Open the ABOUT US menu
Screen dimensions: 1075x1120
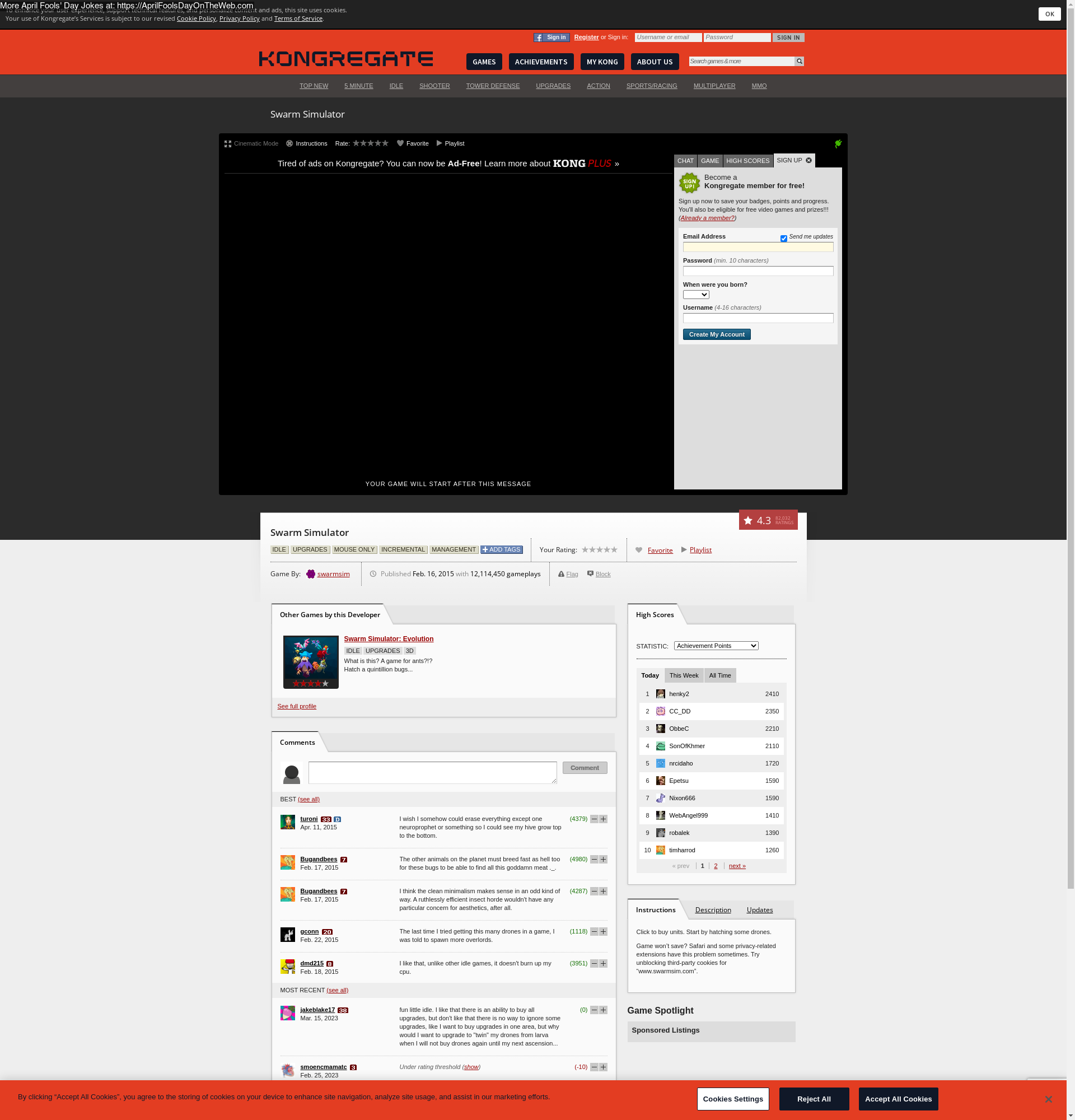pos(655,62)
